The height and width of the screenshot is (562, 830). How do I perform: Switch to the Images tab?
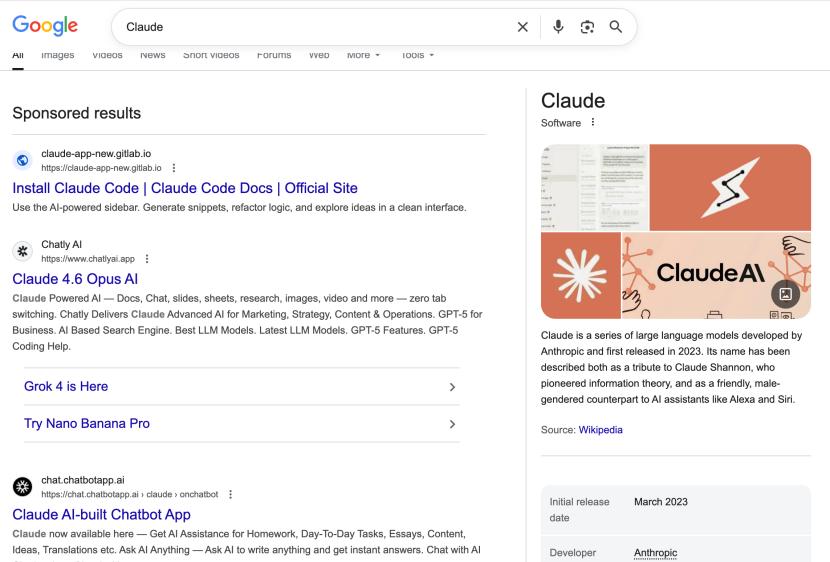[x=57, y=55]
